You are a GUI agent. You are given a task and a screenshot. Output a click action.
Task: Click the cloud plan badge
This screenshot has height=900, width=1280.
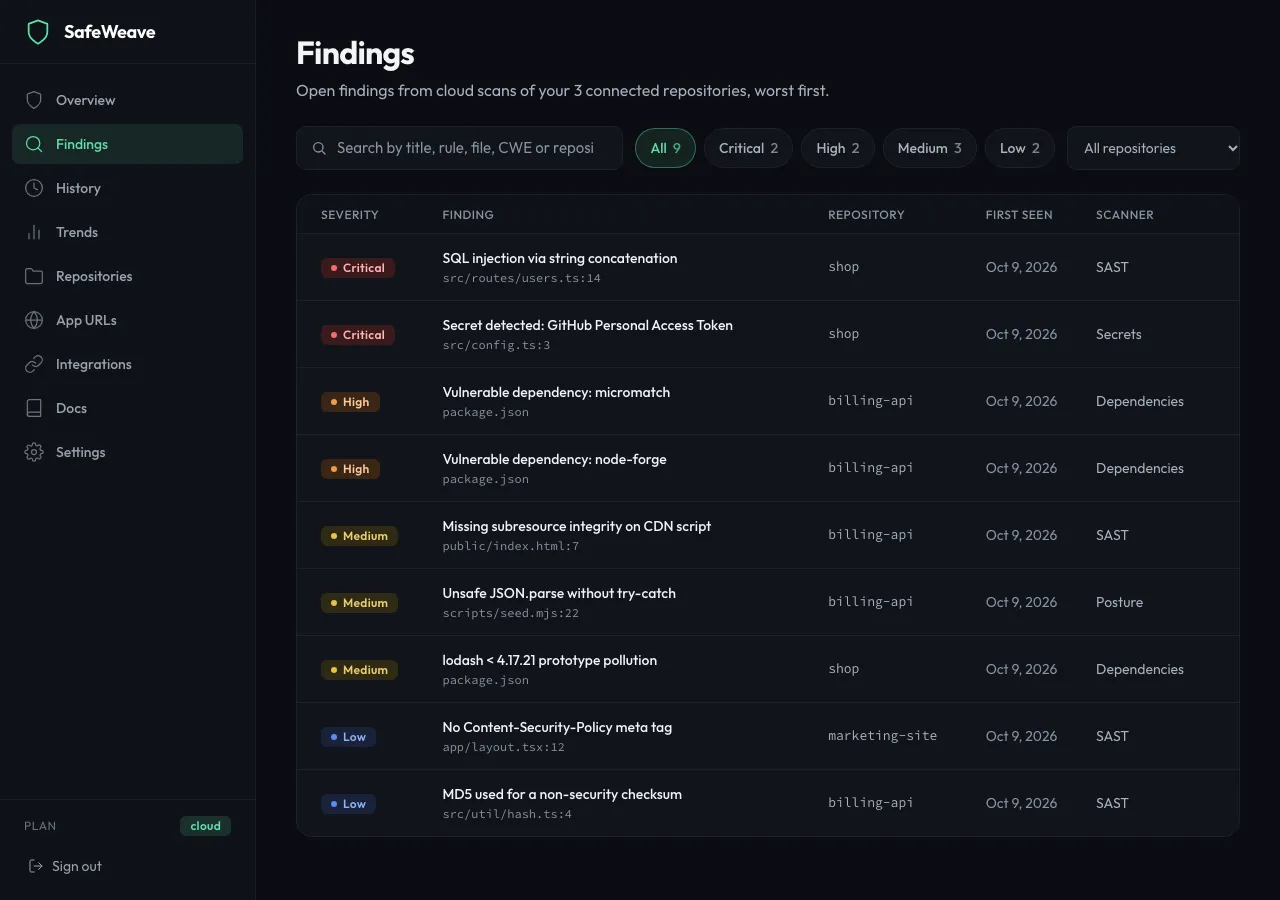pyautogui.click(x=205, y=826)
